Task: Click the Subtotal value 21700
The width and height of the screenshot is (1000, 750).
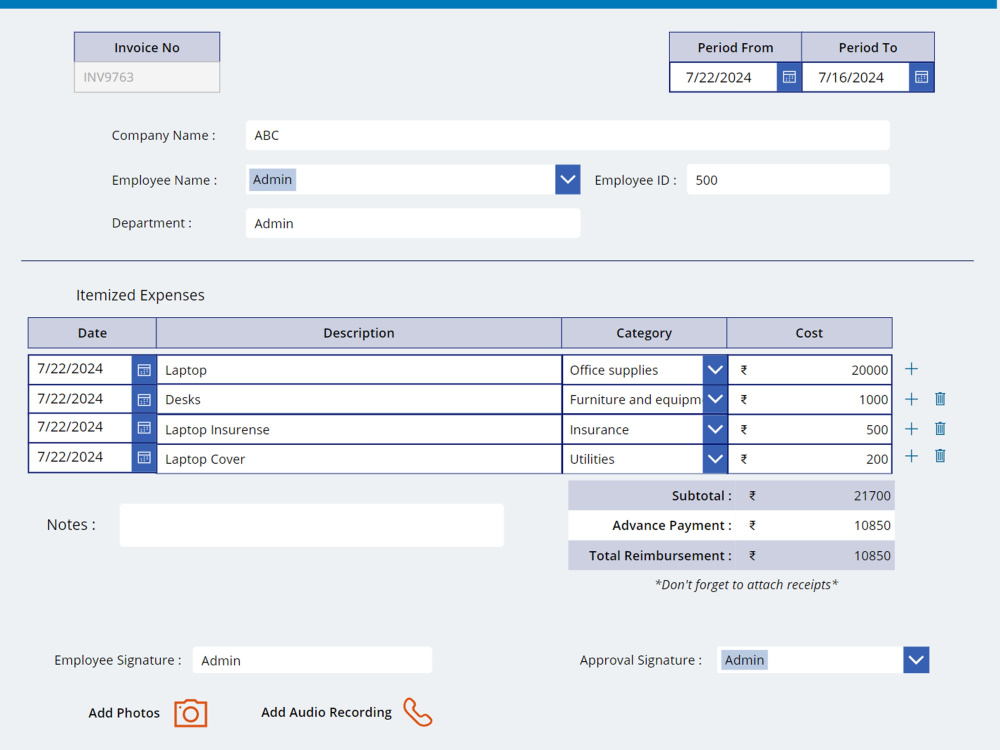Action: (872, 496)
